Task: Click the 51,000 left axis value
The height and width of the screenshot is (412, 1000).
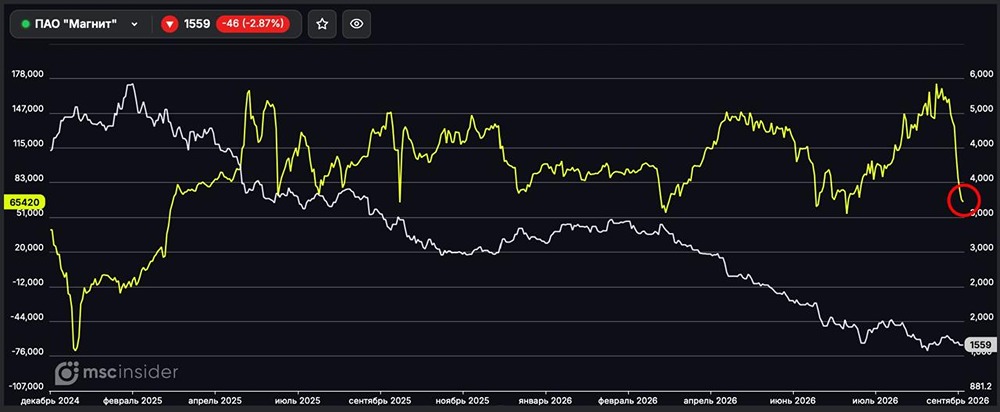Action: pos(29,214)
